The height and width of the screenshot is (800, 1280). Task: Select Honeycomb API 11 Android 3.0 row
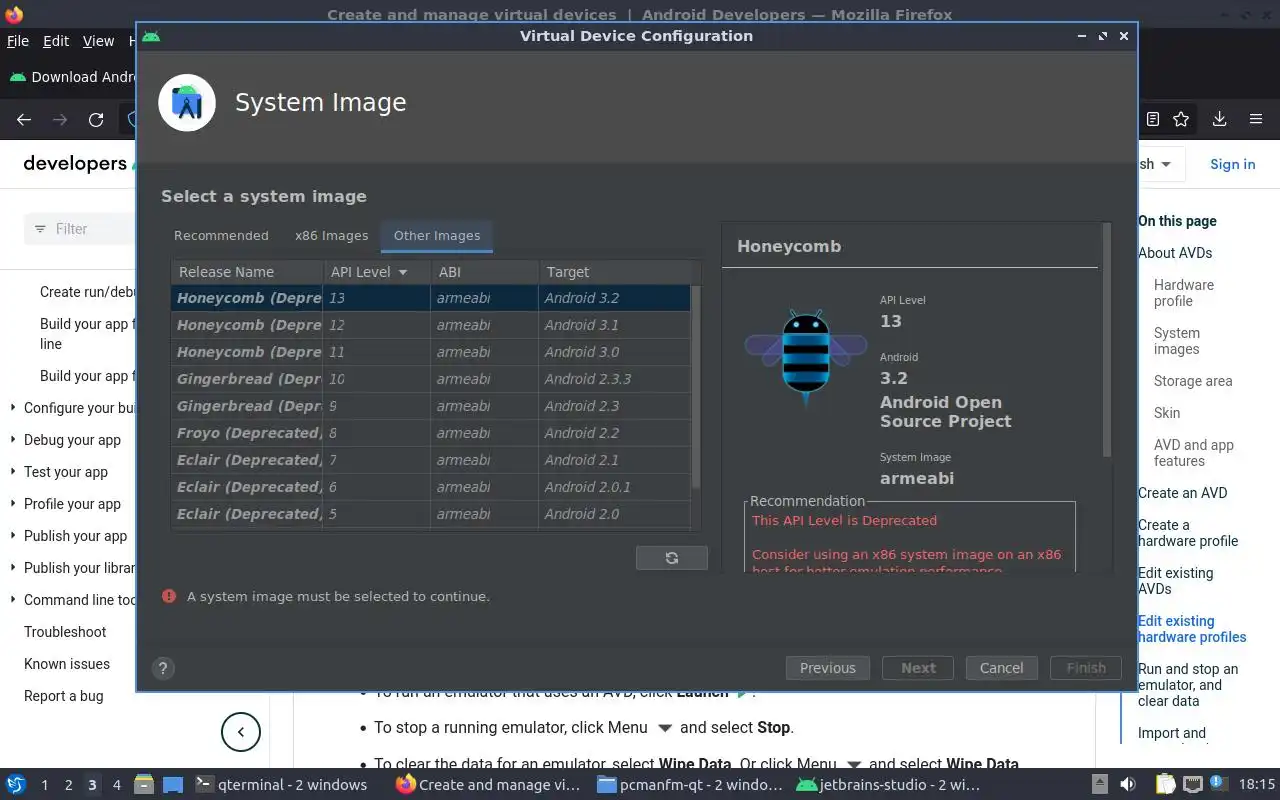click(431, 352)
